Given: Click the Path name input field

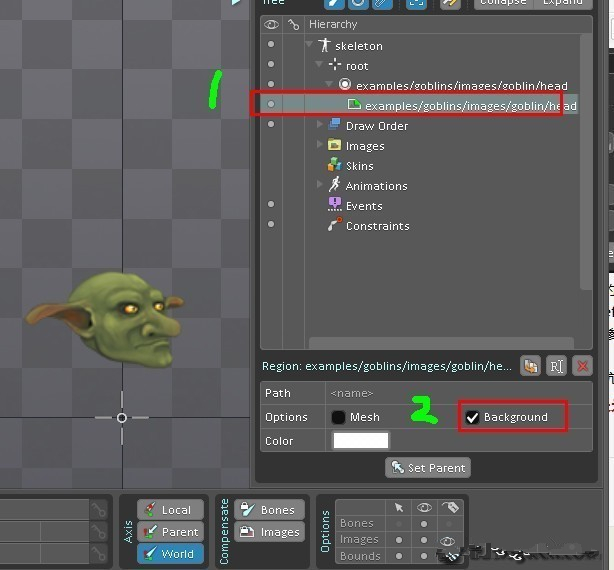Looking at the screenshot, I should 459,393.
